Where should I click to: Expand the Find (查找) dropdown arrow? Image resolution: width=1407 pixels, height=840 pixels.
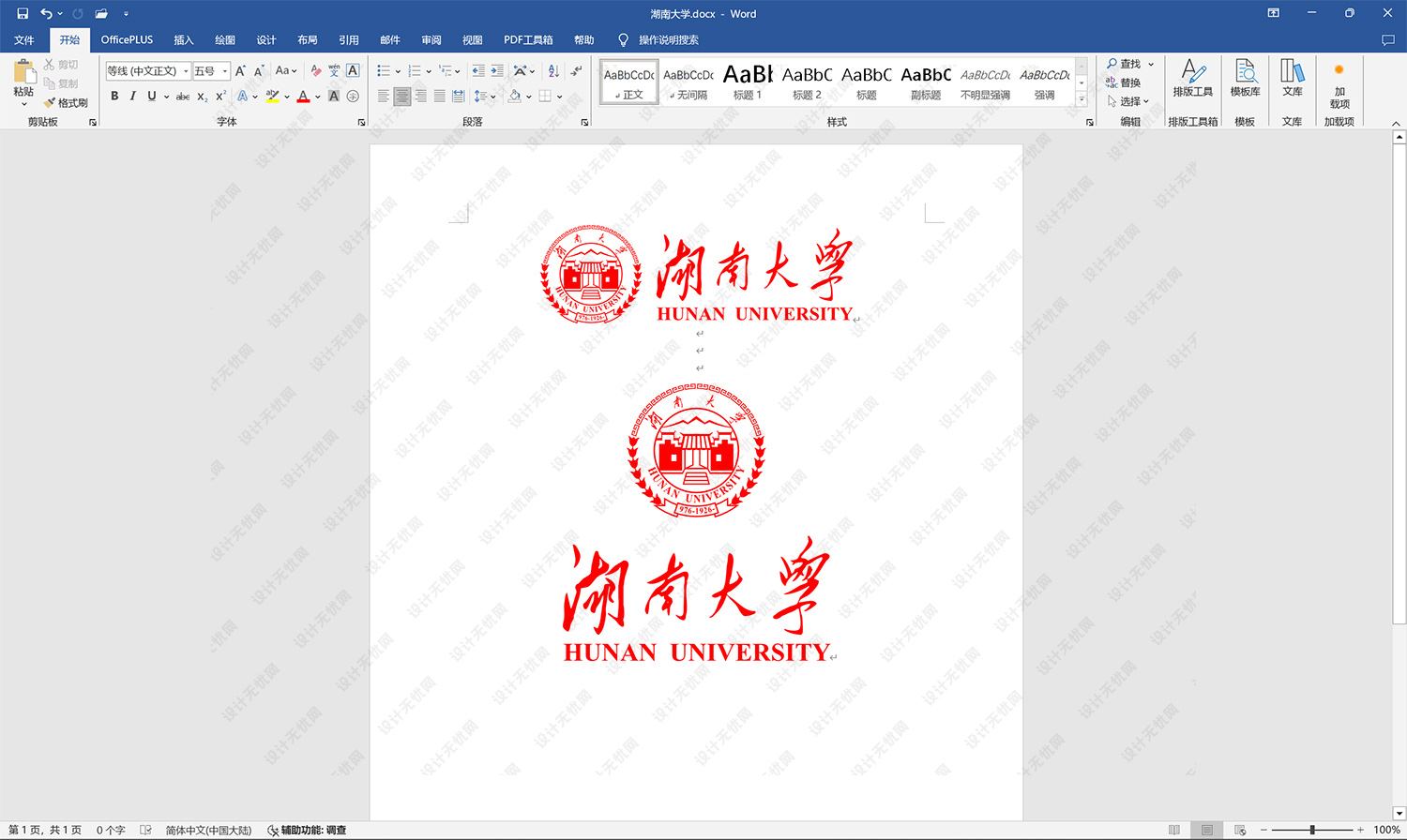click(1151, 64)
